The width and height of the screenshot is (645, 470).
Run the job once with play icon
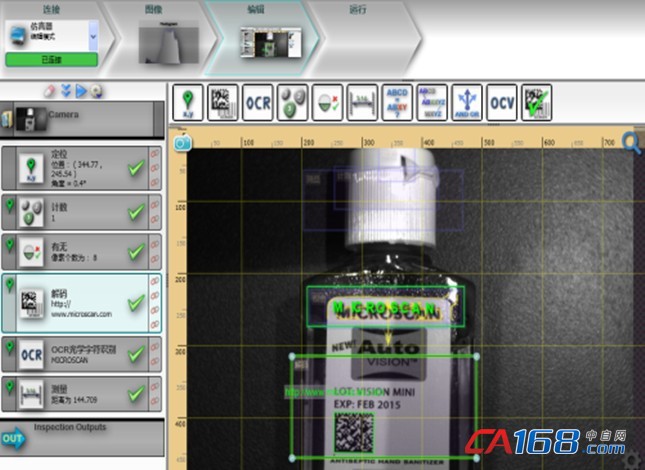click(x=81, y=91)
